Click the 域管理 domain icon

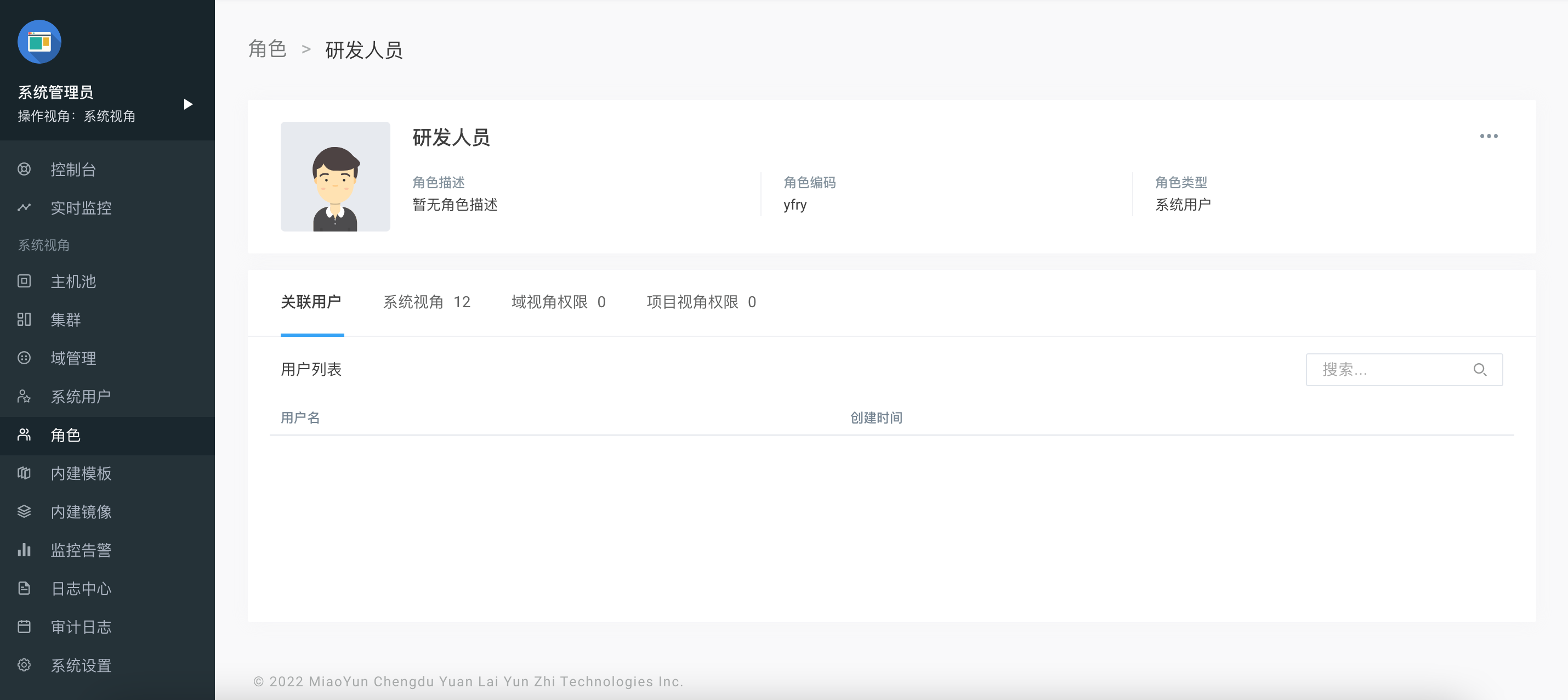point(24,358)
